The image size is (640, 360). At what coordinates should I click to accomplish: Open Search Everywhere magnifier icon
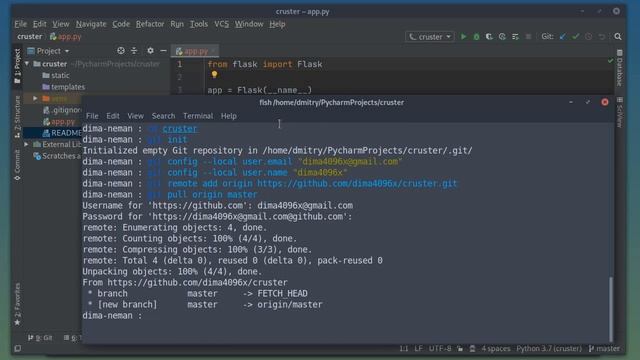[x=618, y=37]
